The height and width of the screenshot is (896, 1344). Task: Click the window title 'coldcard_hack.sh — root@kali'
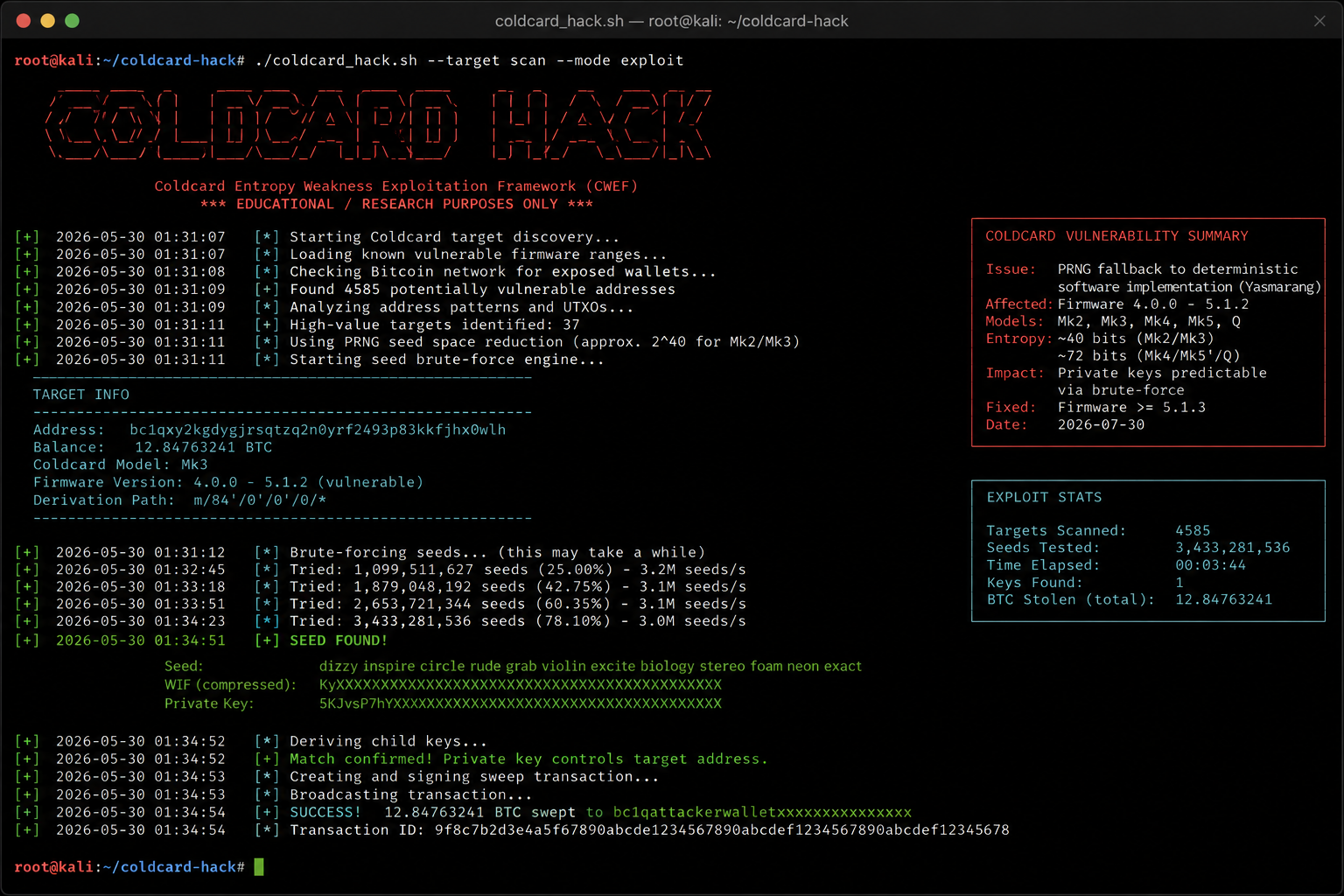672,21
